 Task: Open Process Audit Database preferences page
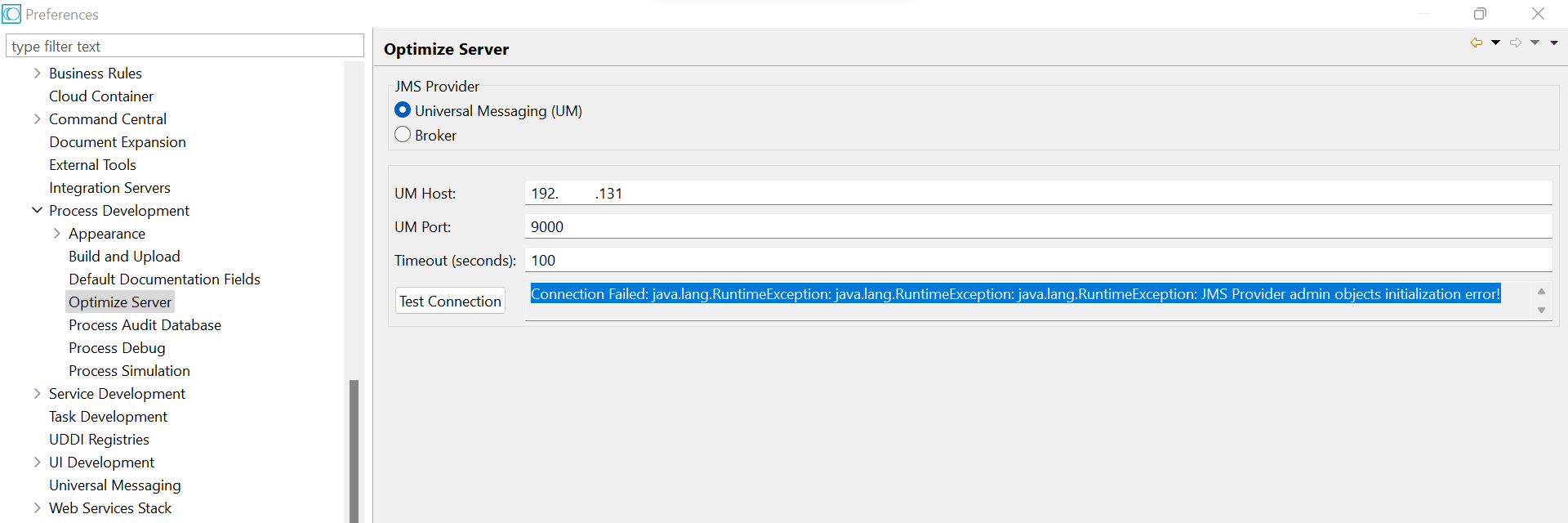coord(145,325)
